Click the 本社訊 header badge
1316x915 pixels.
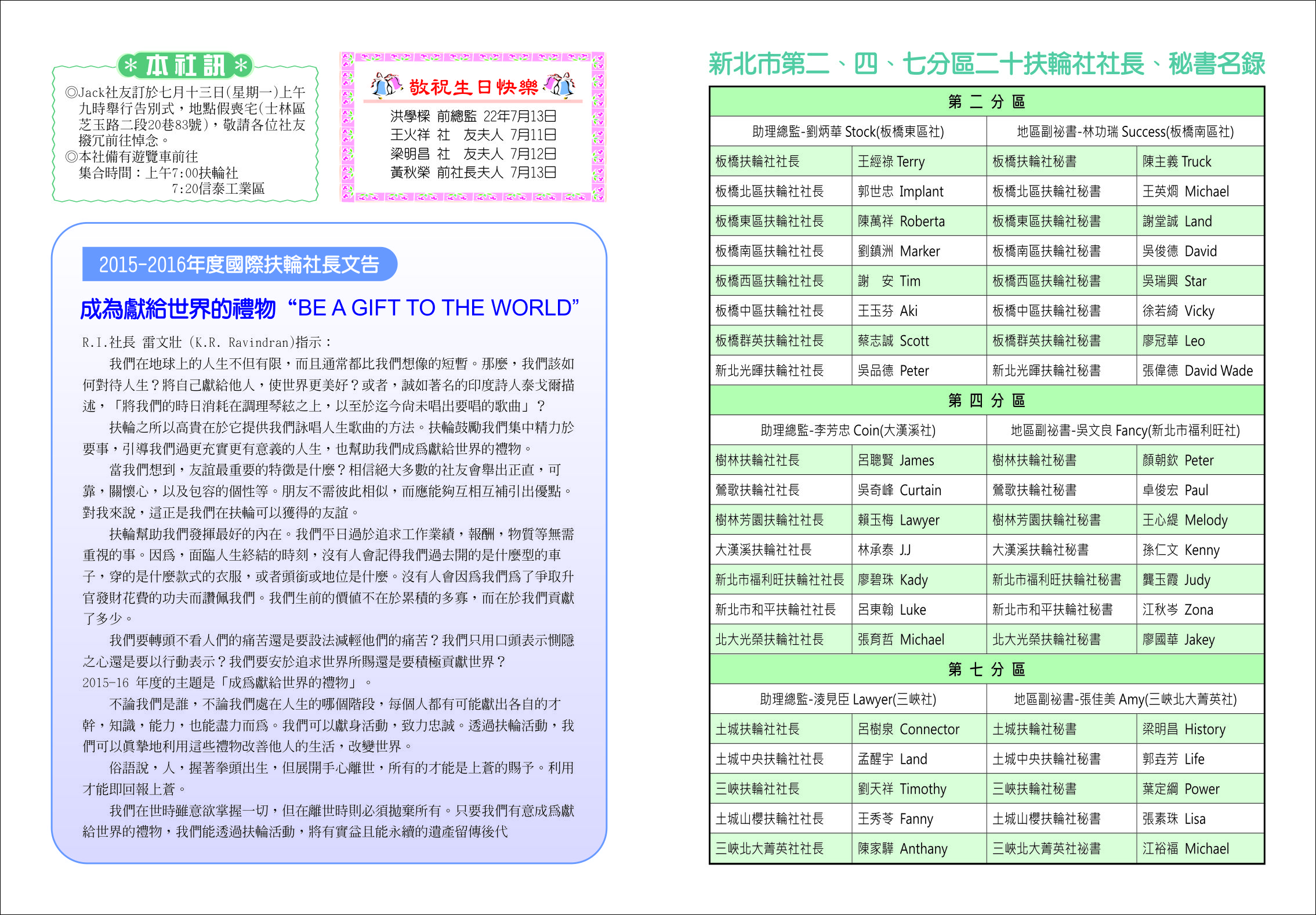[185, 66]
